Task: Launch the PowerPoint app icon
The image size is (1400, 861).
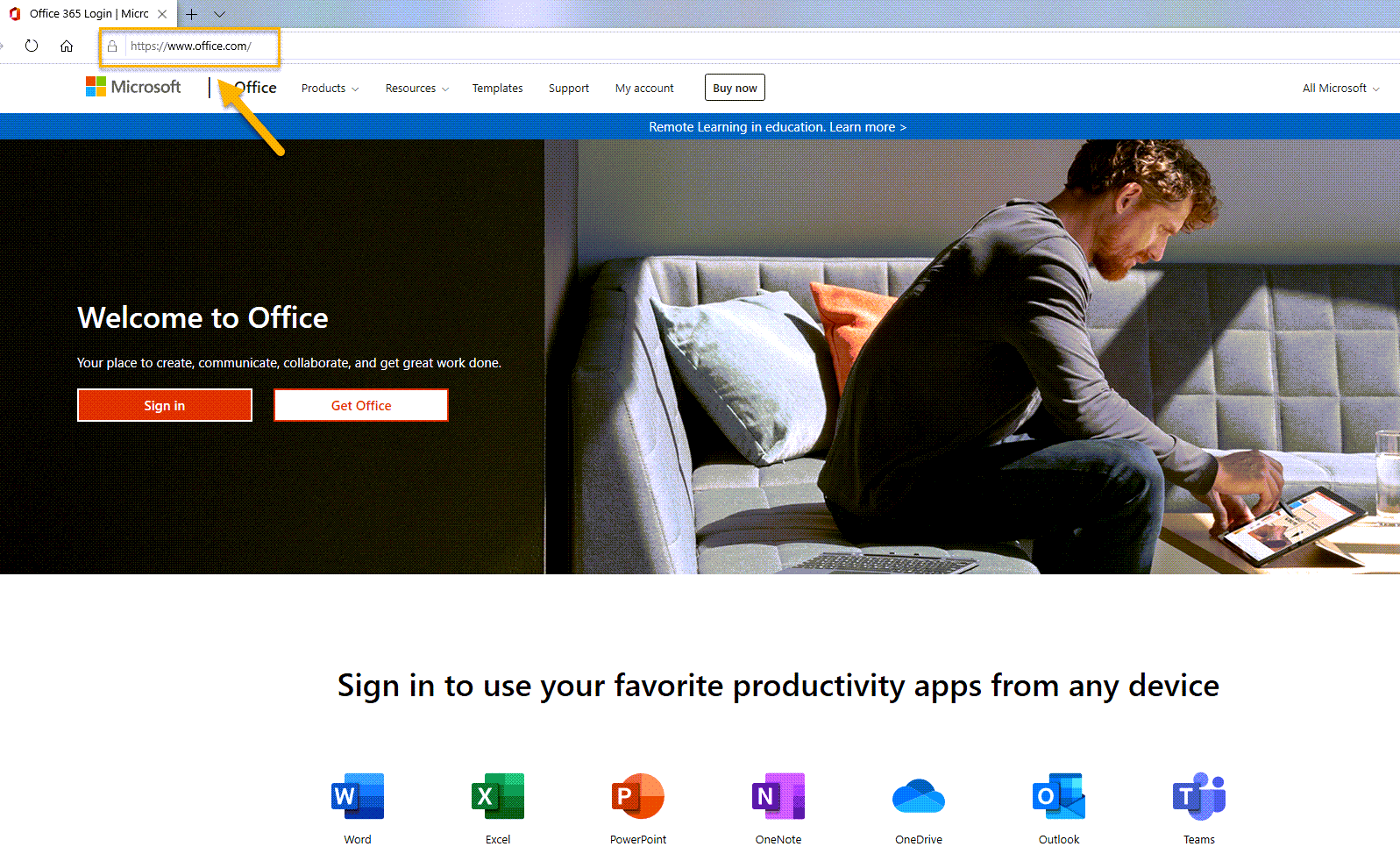Action: pyautogui.click(x=638, y=796)
